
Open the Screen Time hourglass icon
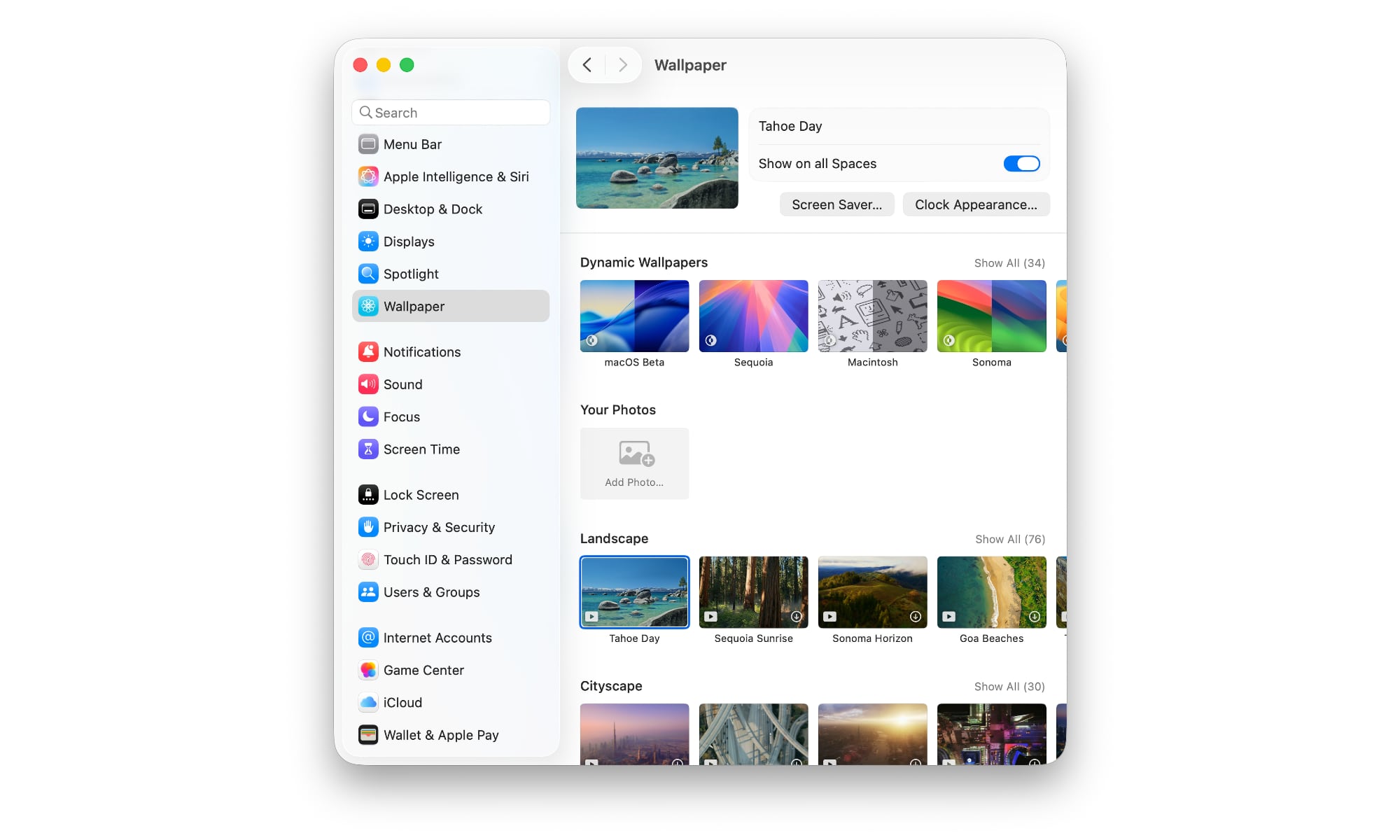click(368, 449)
